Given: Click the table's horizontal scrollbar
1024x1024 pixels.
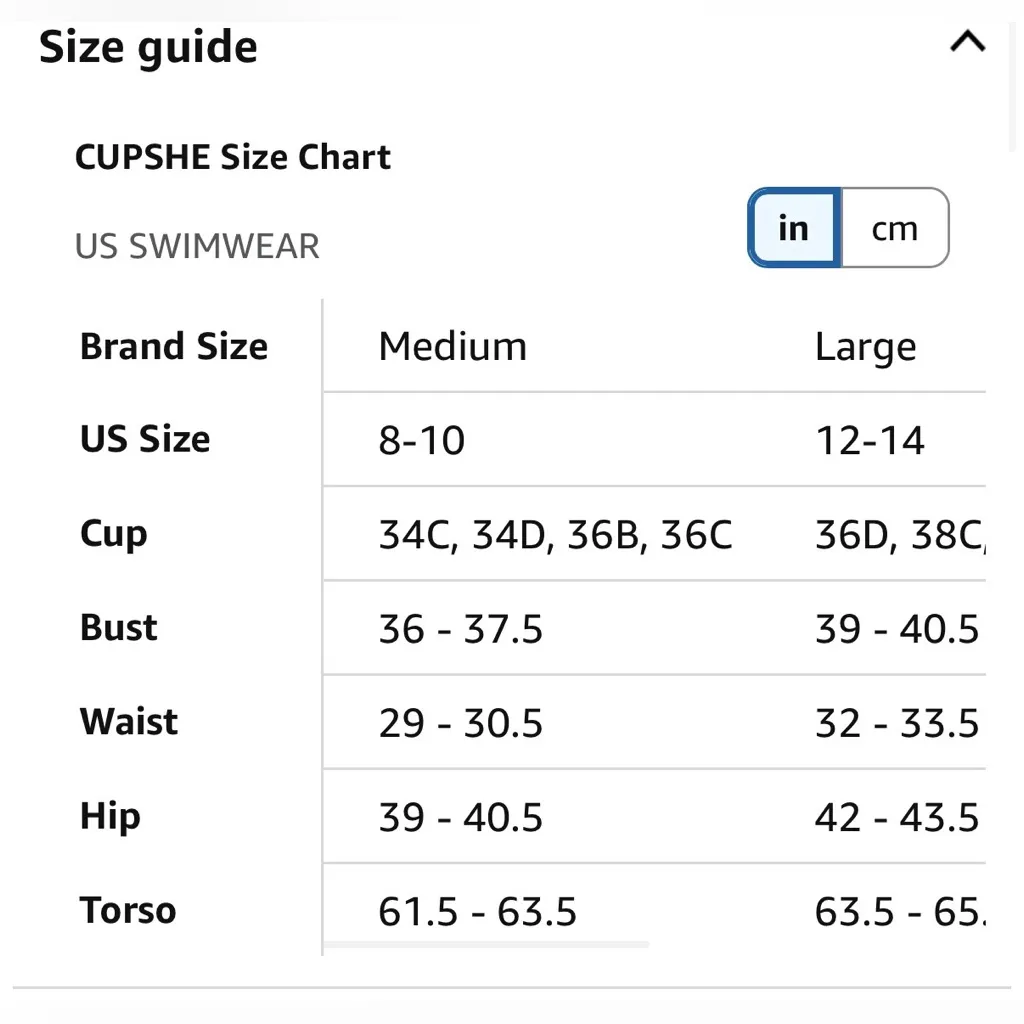Looking at the screenshot, I should [x=486, y=944].
